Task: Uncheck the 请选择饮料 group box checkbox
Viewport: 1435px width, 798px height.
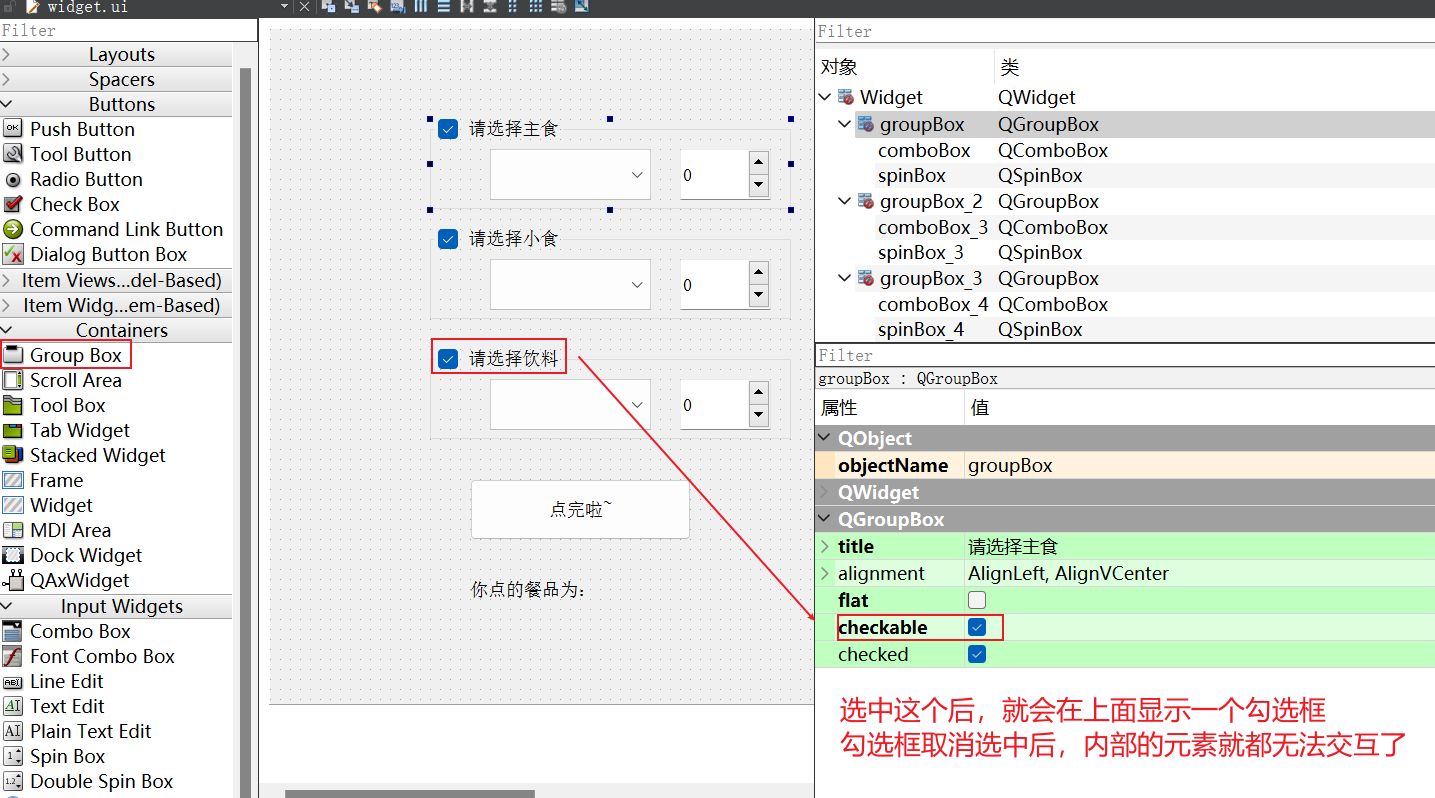Action: 448,358
